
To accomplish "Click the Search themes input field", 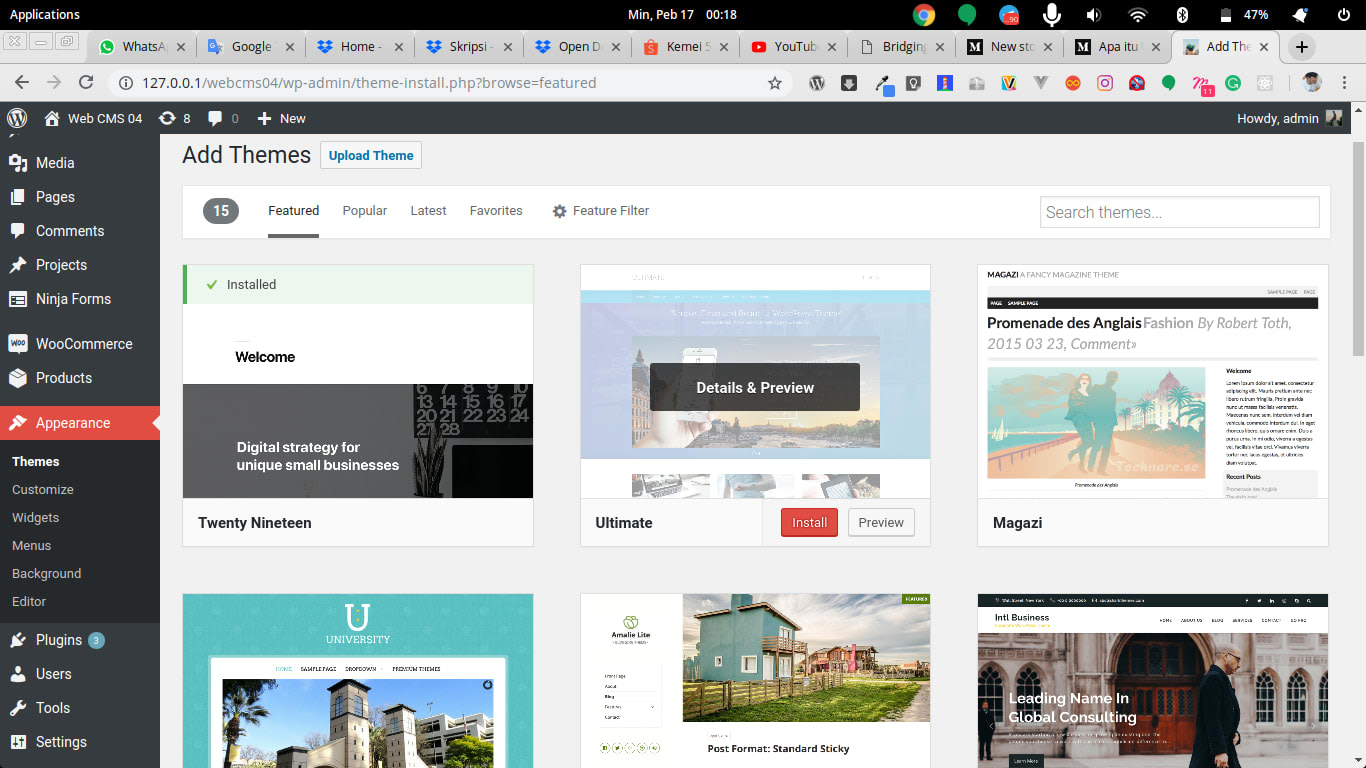I will coord(1179,211).
